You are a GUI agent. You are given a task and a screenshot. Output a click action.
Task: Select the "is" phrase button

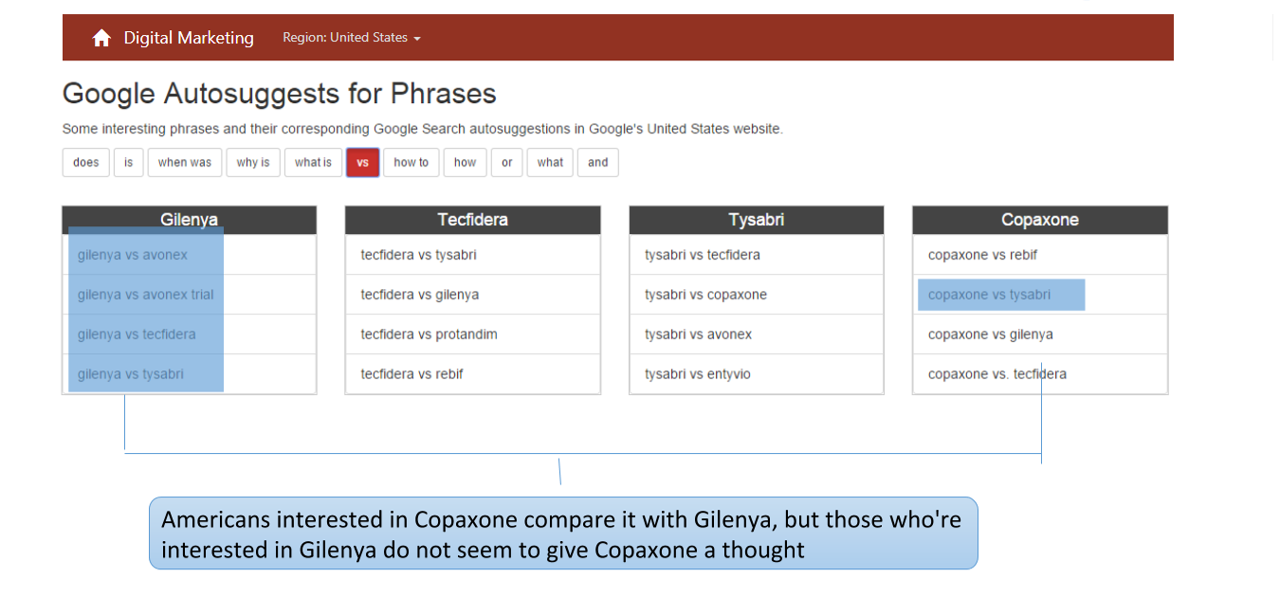[x=128, y=162]
